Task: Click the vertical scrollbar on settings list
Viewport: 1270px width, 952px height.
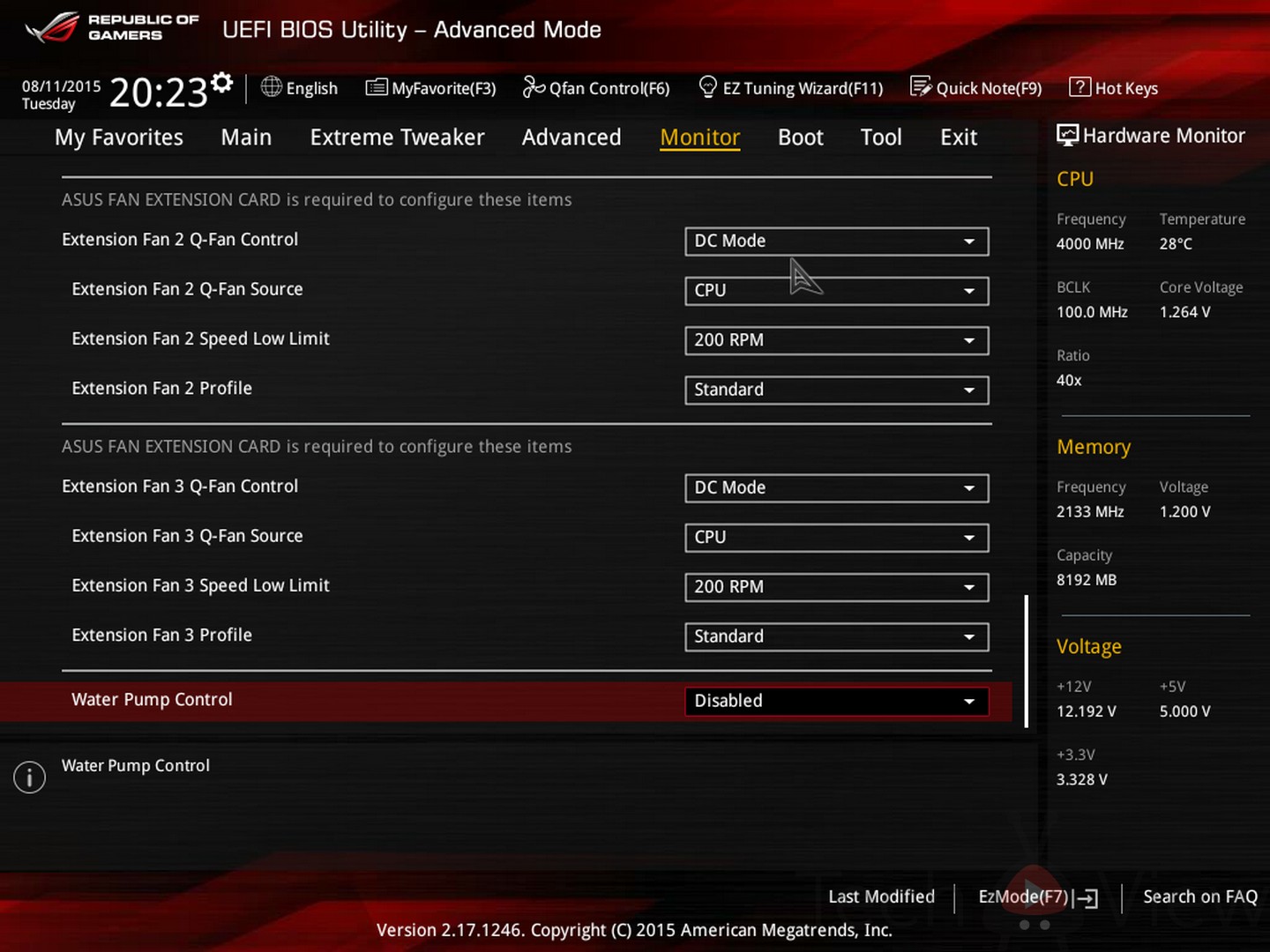Action: 1027,661
